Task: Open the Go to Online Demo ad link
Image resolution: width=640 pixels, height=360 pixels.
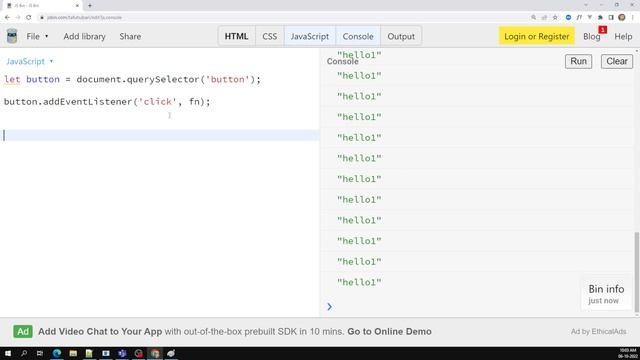Action: 389,331
